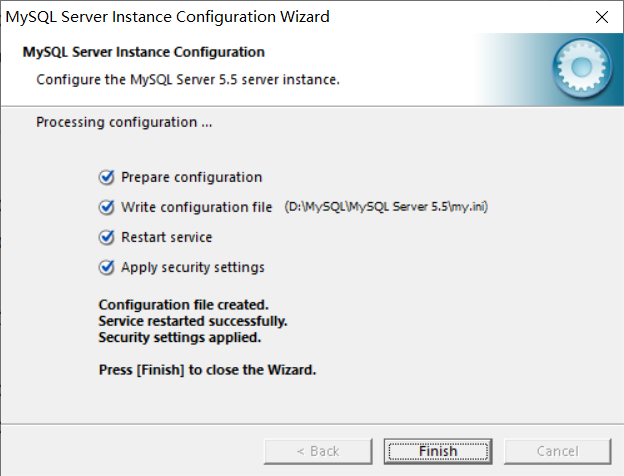The width and height of the screenshot is (624, 476).
Task: Click the gear icon in header banner
Action: point(582,68)
